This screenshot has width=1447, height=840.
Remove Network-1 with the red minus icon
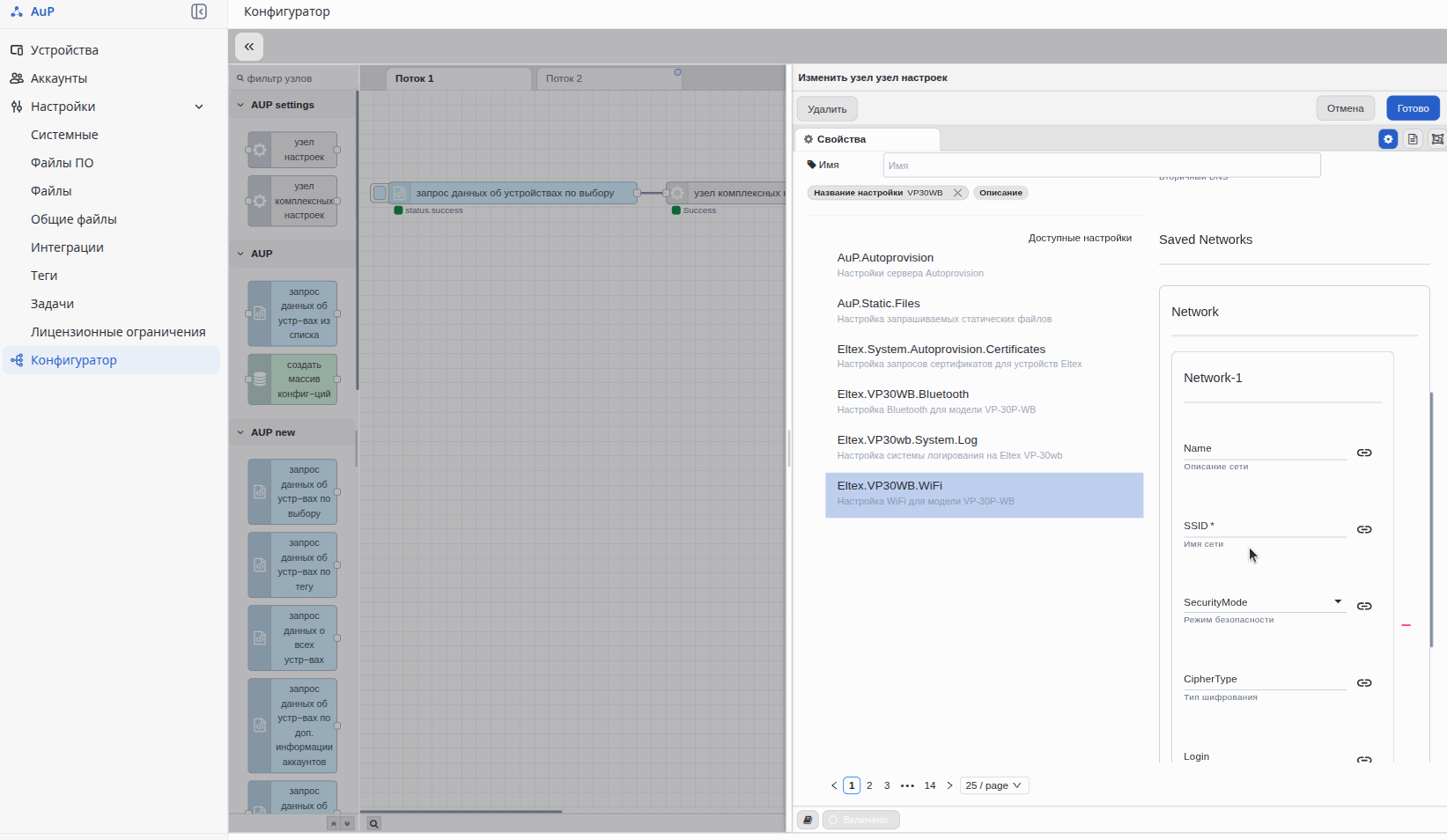1406,625
